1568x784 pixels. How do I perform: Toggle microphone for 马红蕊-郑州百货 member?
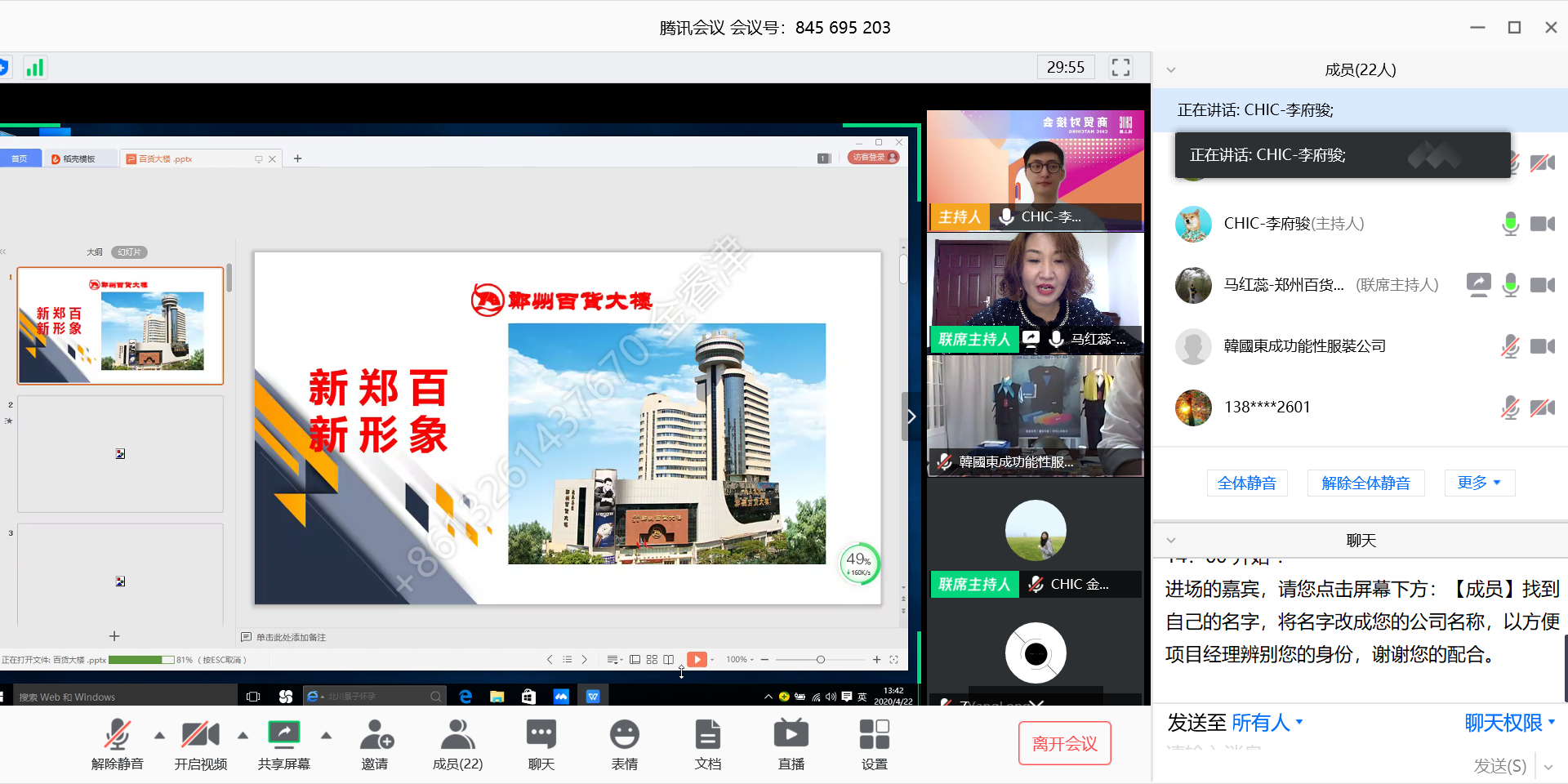[x=1511, y=284]
